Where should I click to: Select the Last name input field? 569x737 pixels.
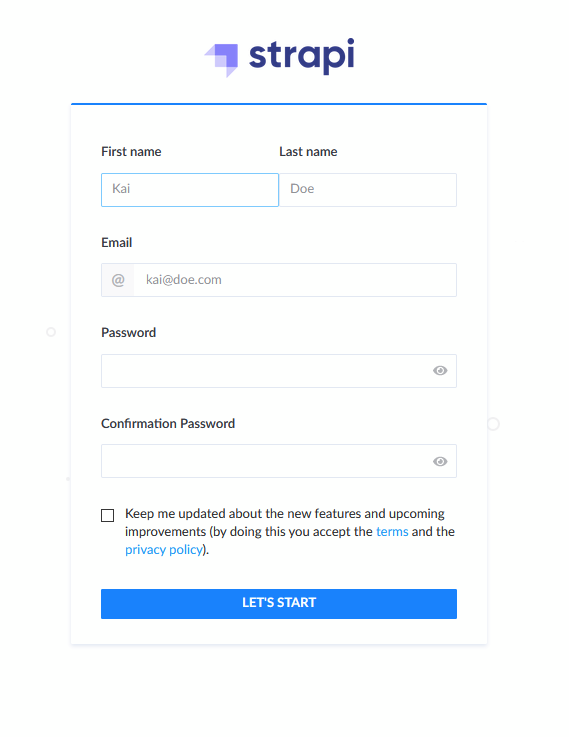tap(368, 190)
